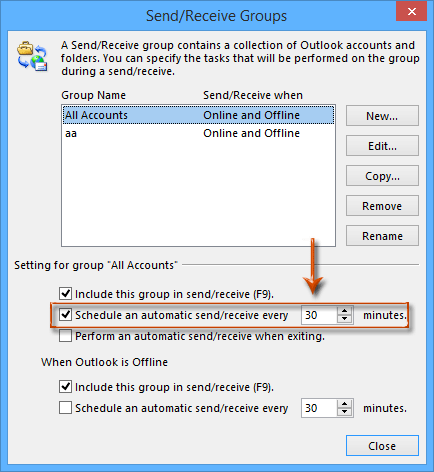This screenshot has height=472, width=434.
Task: Uncheck offline Include this group in send/receive
Action: click(65, 387)
